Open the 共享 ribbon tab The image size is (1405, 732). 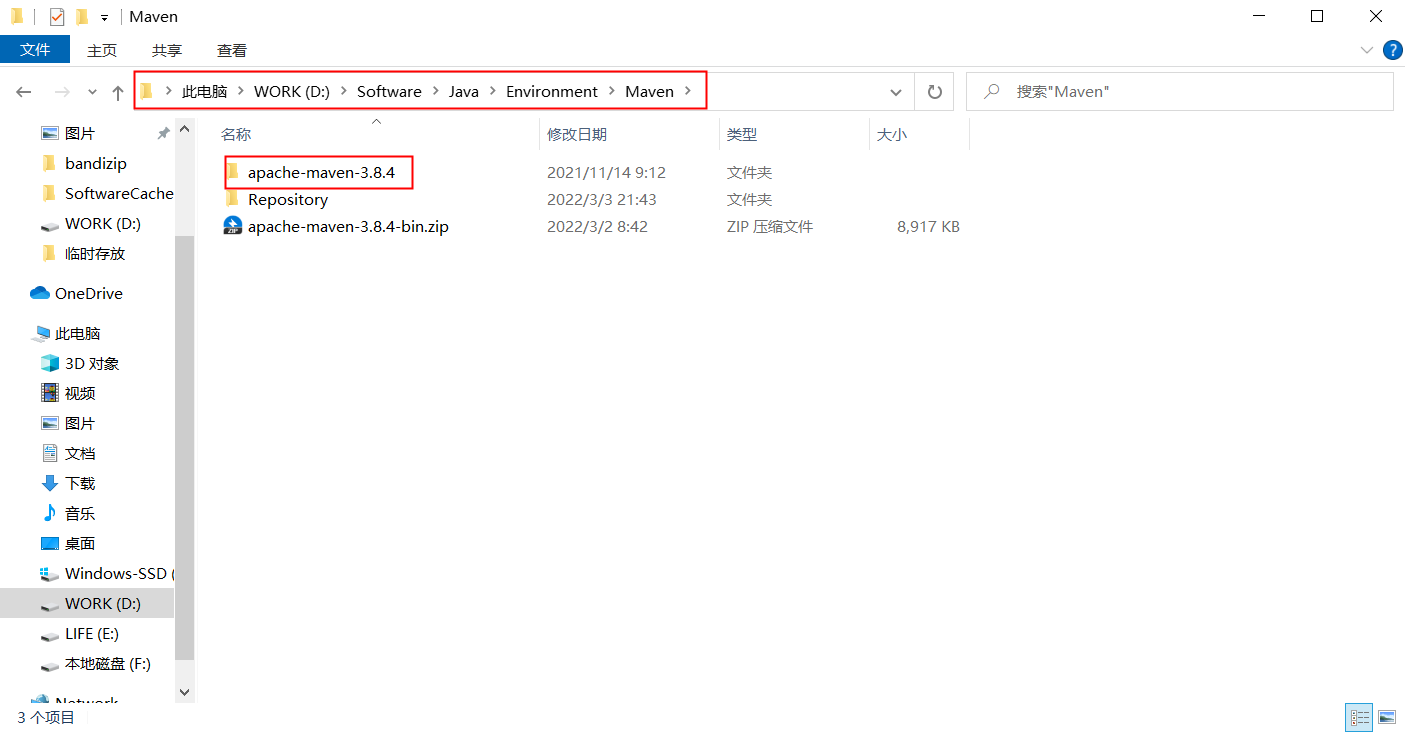pyautogui.click(x=167, y=50)
